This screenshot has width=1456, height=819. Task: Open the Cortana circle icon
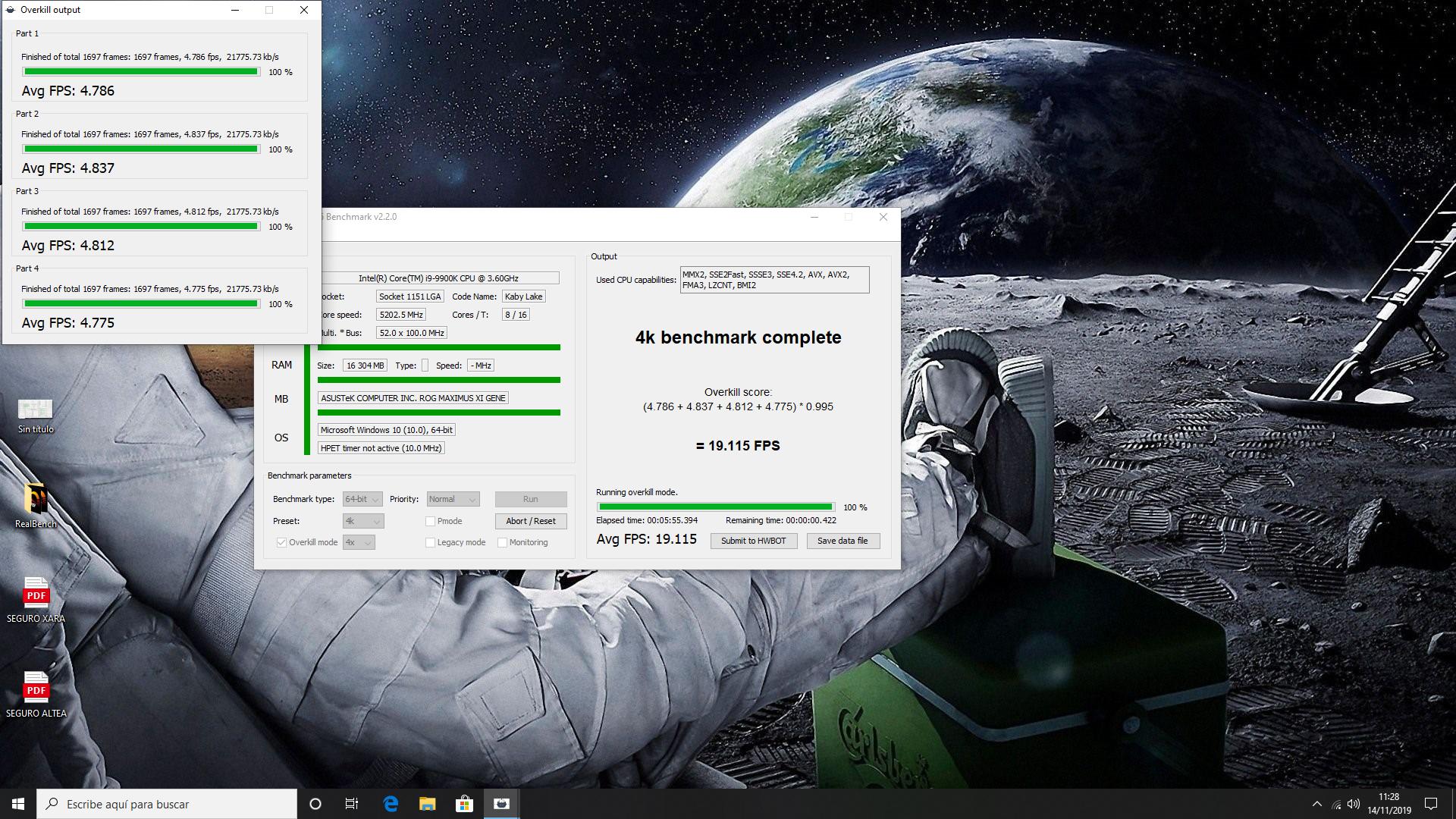coord(315,804)
